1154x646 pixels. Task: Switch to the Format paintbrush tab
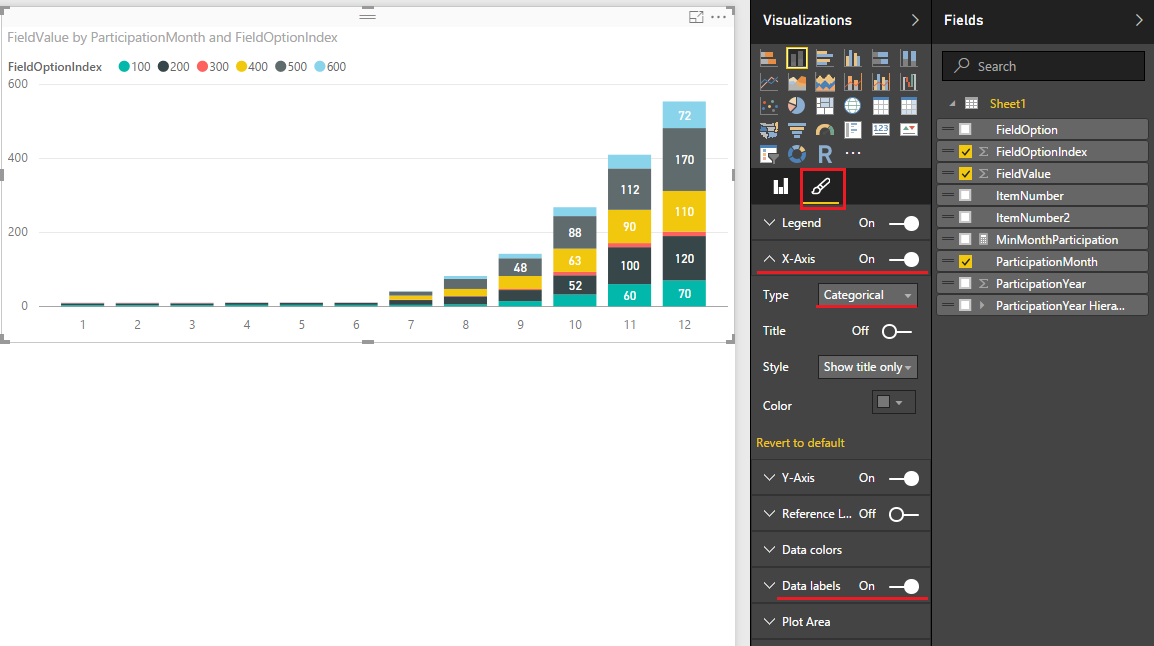click(x=821, y=187)
